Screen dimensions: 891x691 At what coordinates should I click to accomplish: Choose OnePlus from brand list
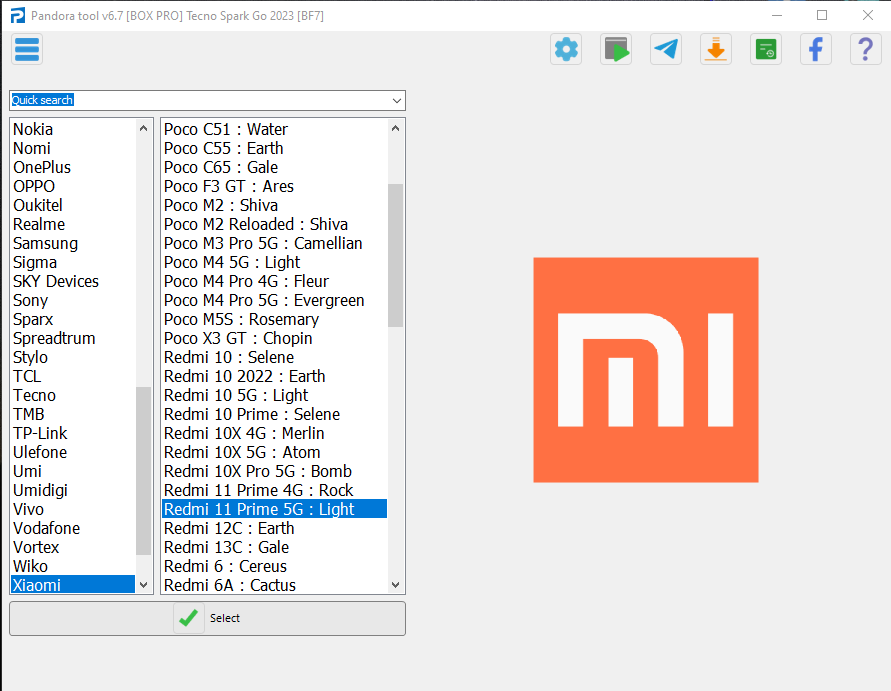pos(73,167)
